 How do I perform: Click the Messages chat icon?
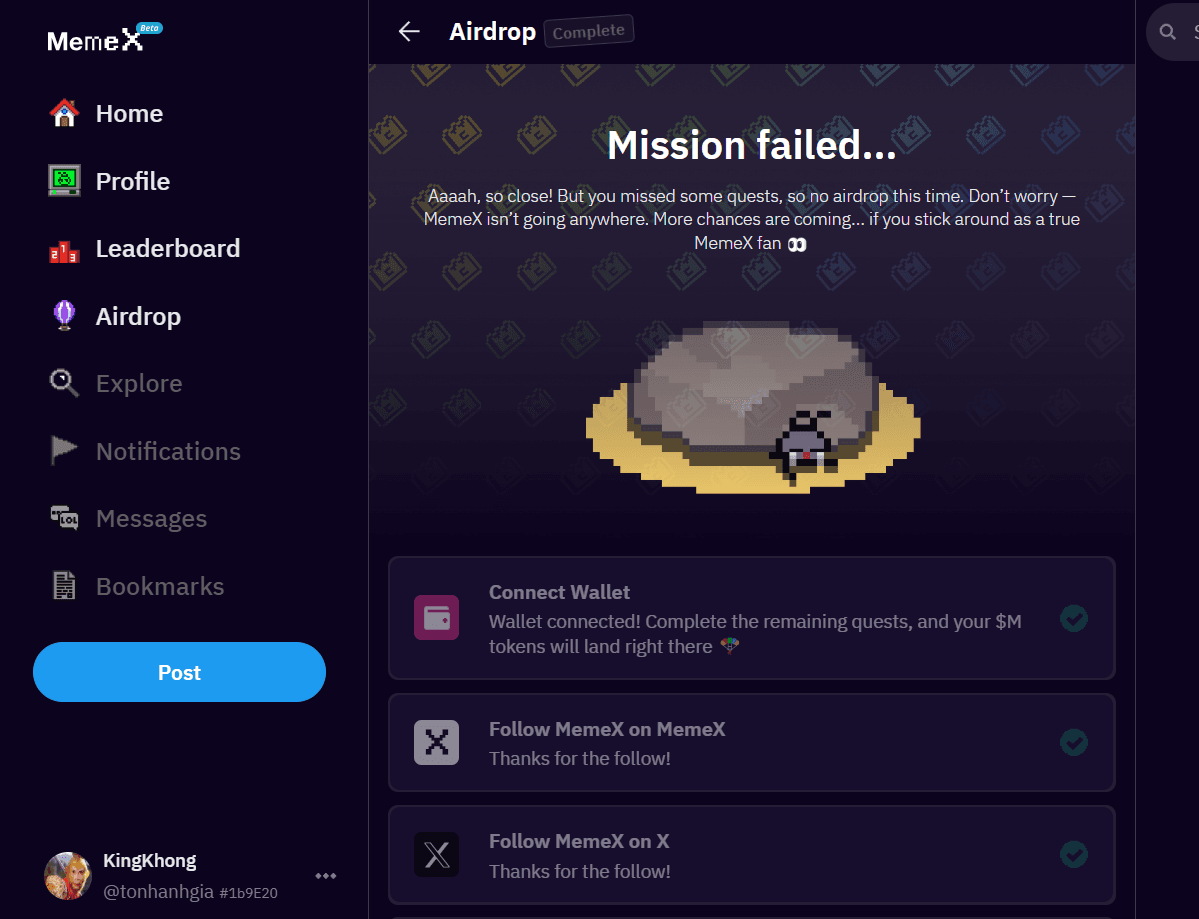[64, 518]
